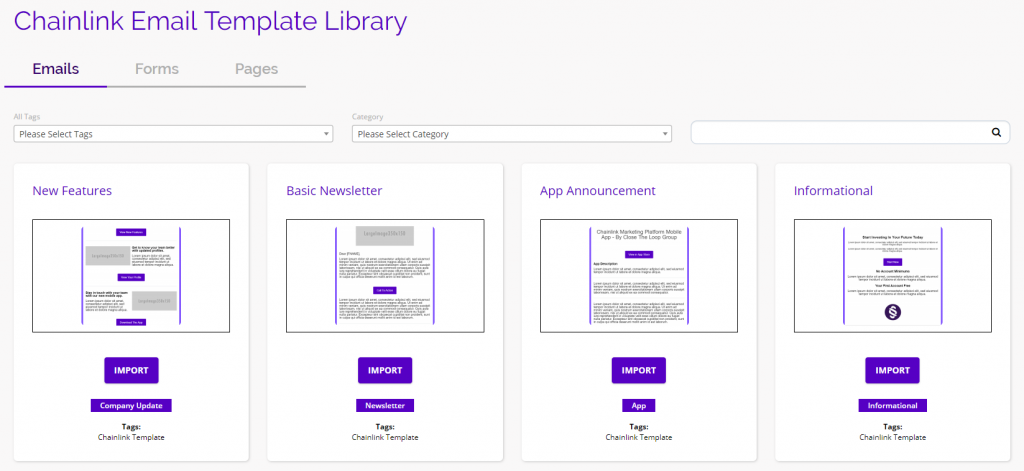Click Chainlink Template tag under New Features

click(131, 437)
